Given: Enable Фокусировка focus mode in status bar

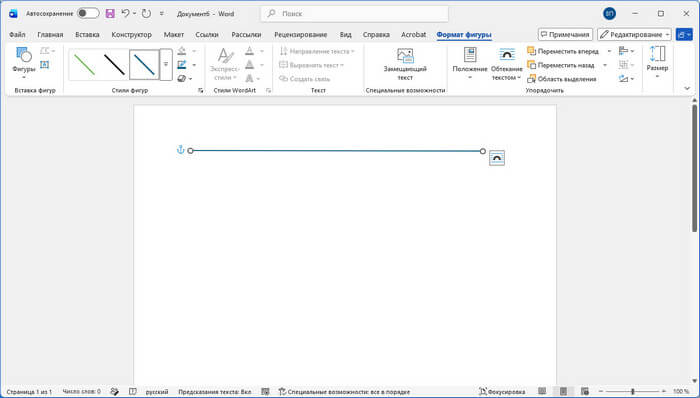Looking at the screenshot, I should 502,391.
